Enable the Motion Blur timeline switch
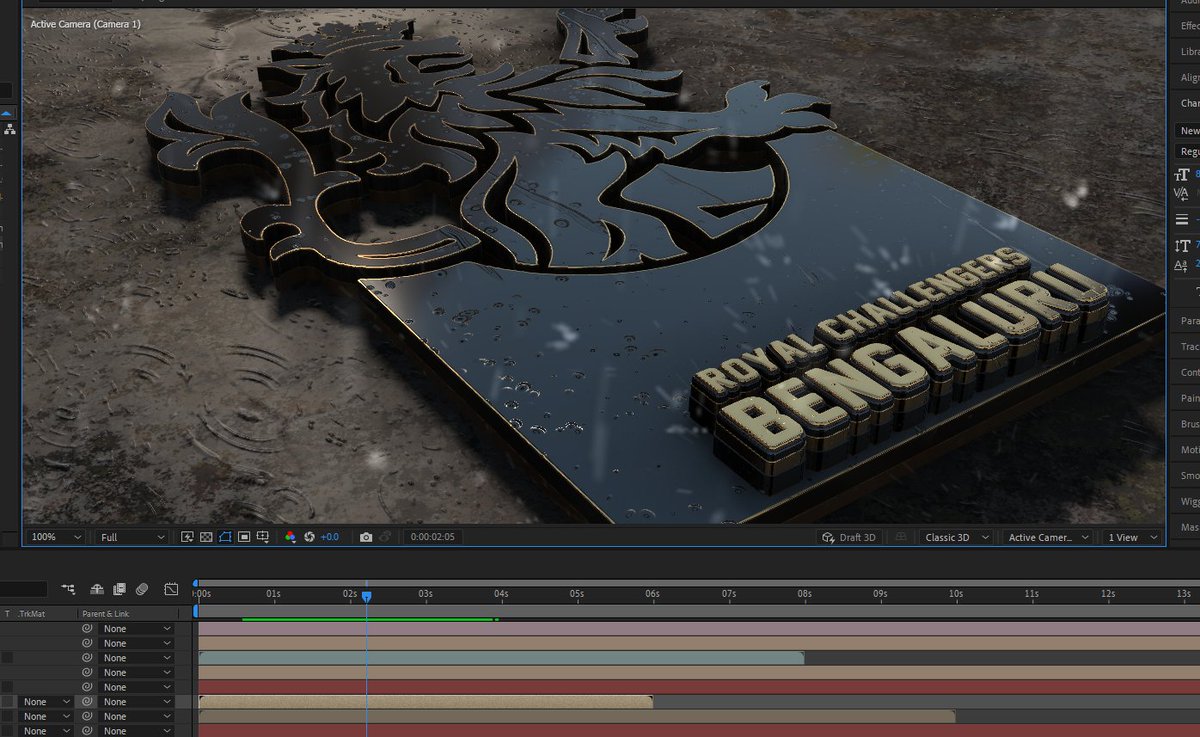Viewport: 1200px width, 737px height. [142, 590]
